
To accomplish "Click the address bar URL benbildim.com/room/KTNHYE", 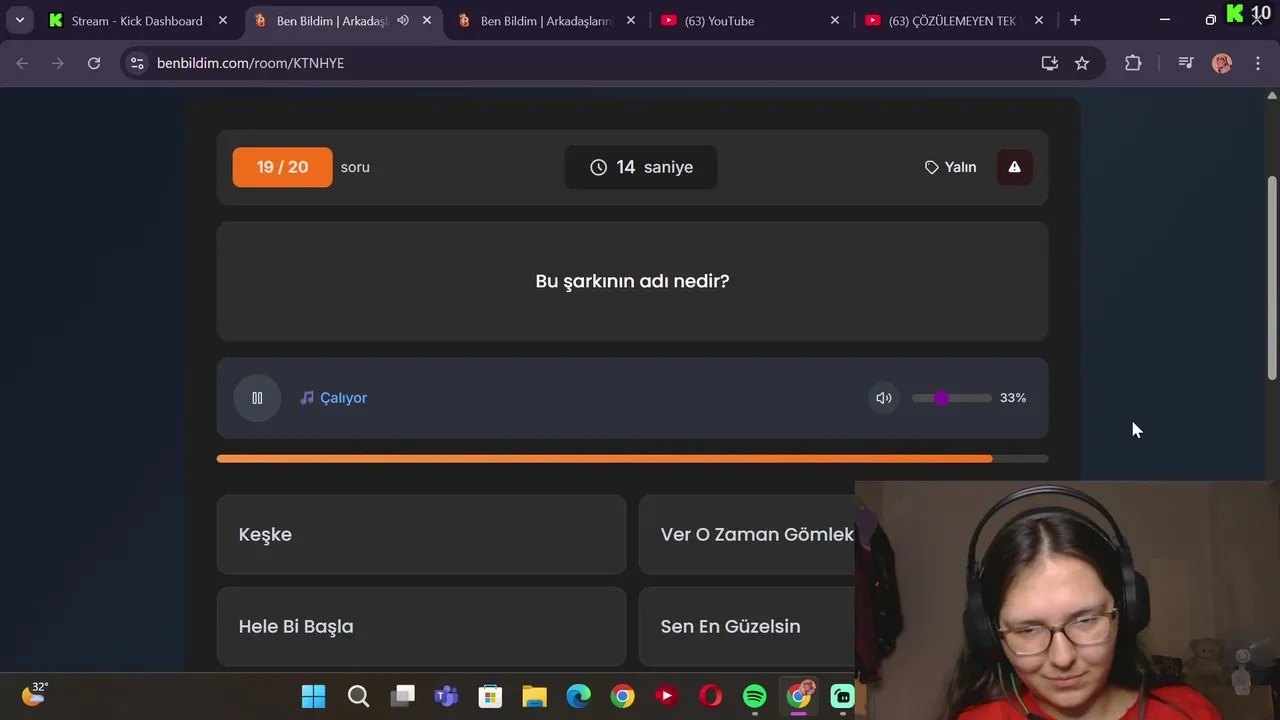I will tap(250, 63).
